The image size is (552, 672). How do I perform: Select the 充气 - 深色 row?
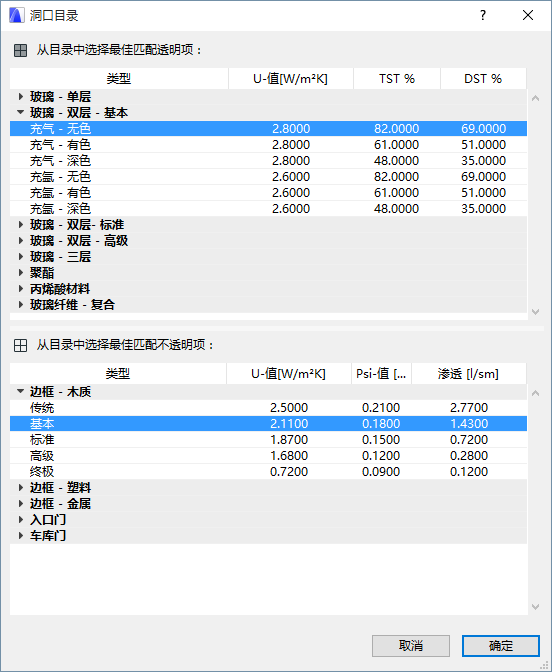(268, 161)
